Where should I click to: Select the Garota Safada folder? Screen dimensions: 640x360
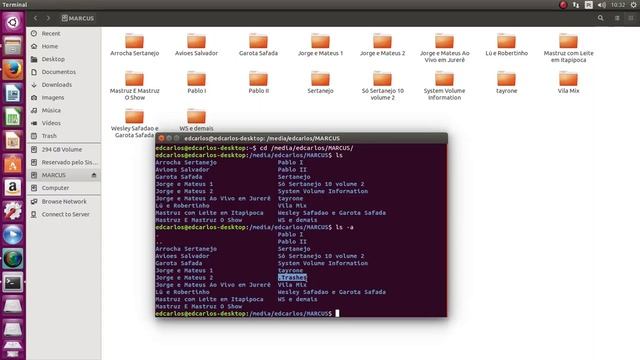(x=258, y=45)
